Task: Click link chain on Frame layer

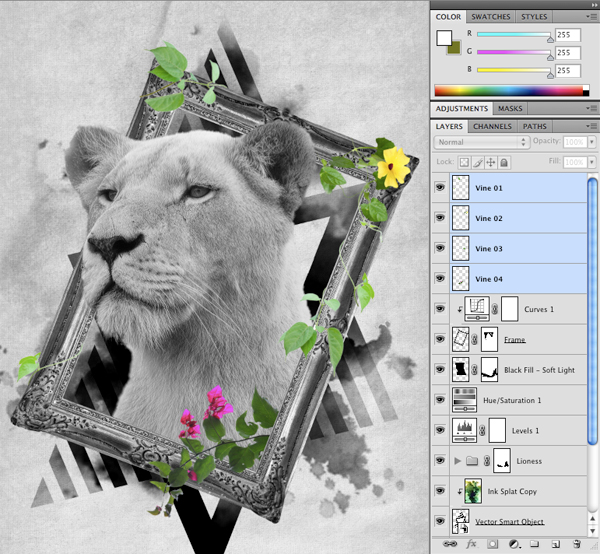Action: click(474, 339)
